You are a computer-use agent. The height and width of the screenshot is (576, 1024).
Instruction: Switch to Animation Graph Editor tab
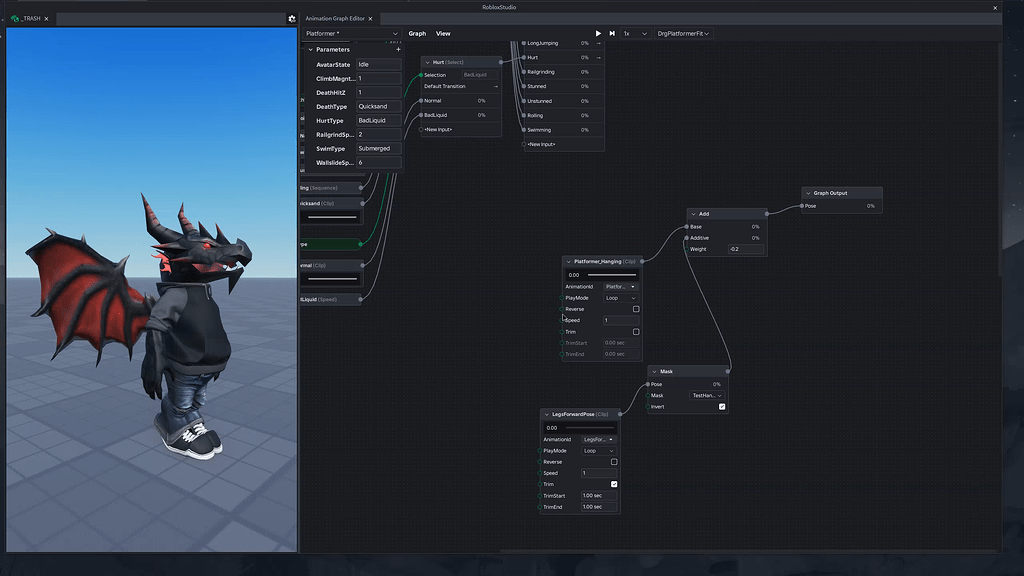[335, 19]
